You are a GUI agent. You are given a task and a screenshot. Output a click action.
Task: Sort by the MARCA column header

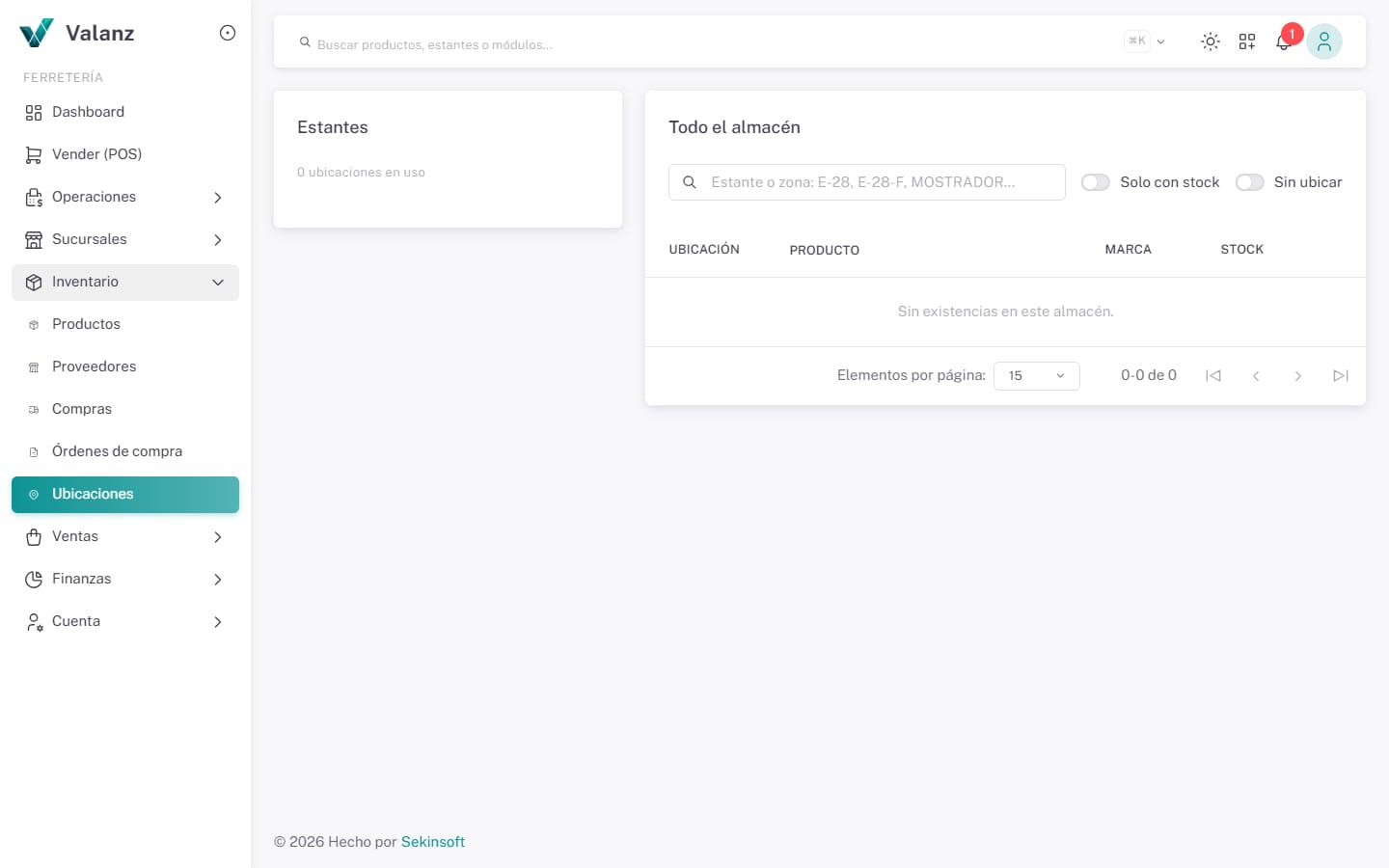(x=1129, y=250)
